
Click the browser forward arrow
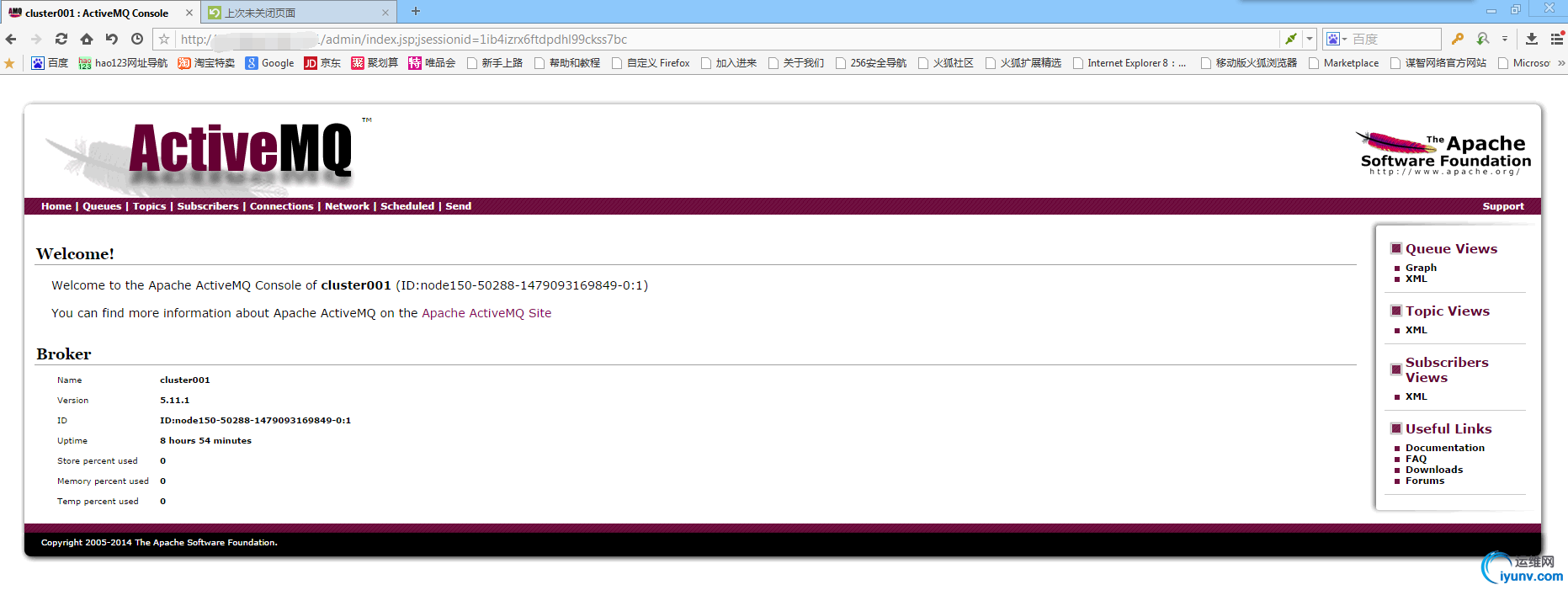coord(36,39)
